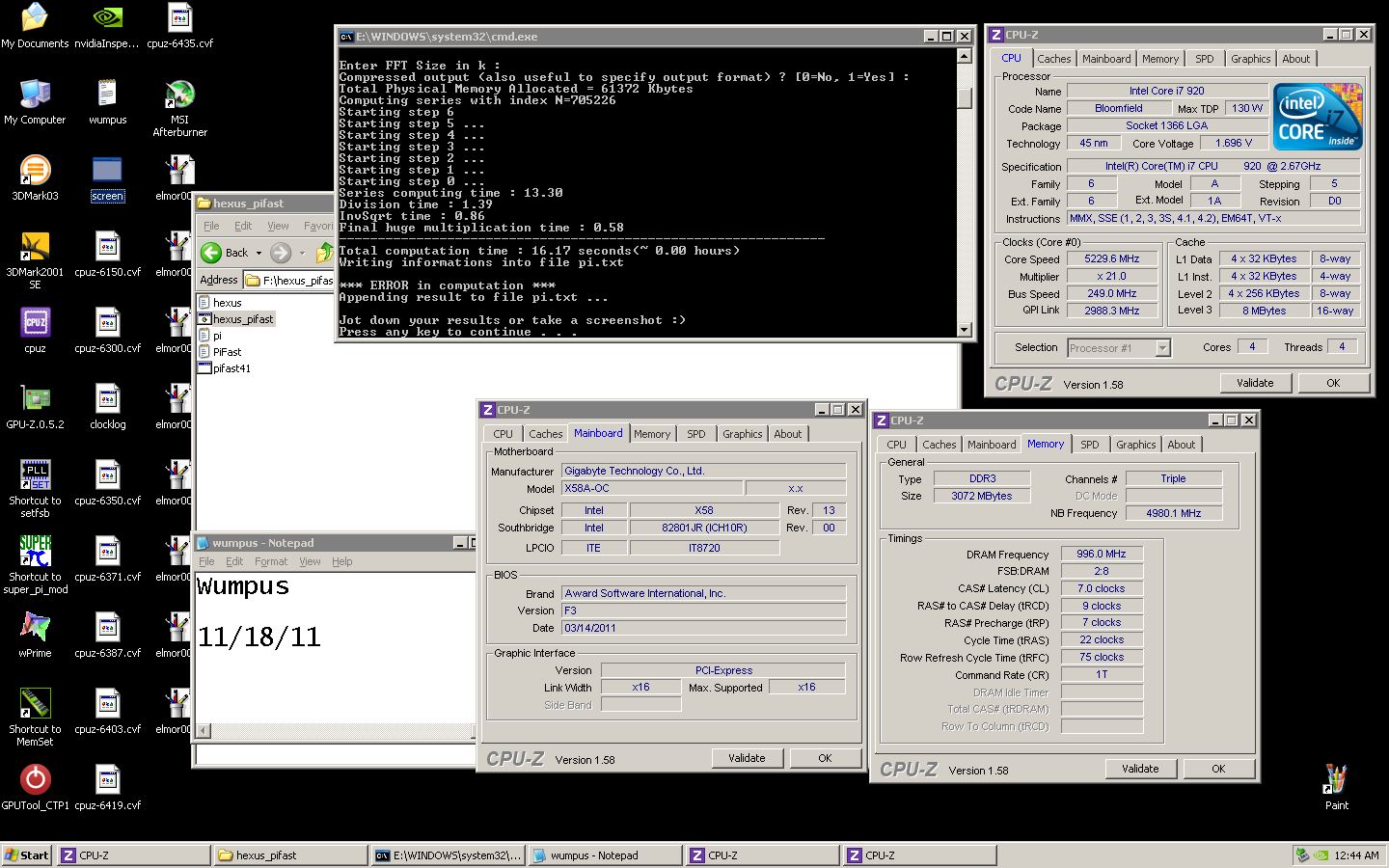This screenshot has width=1389, height=868.
Task: Launch the Paint desktop shortcut
Action: tap(1336, 788)
